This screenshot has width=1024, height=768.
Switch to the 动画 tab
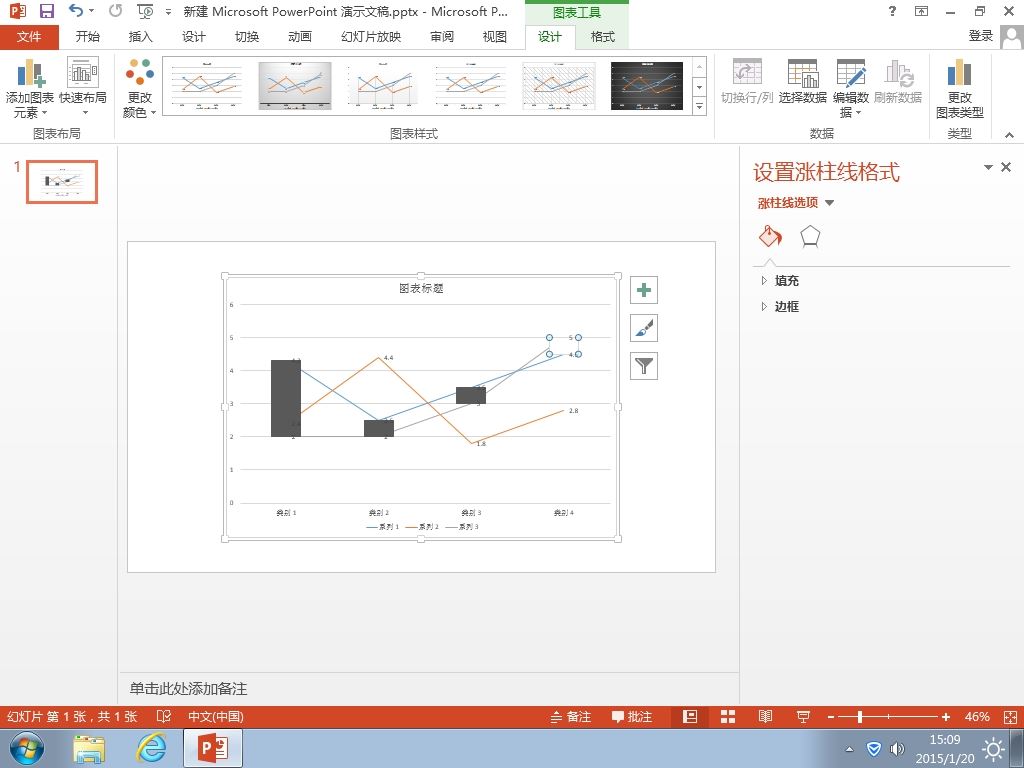click(x=300, y=37)
